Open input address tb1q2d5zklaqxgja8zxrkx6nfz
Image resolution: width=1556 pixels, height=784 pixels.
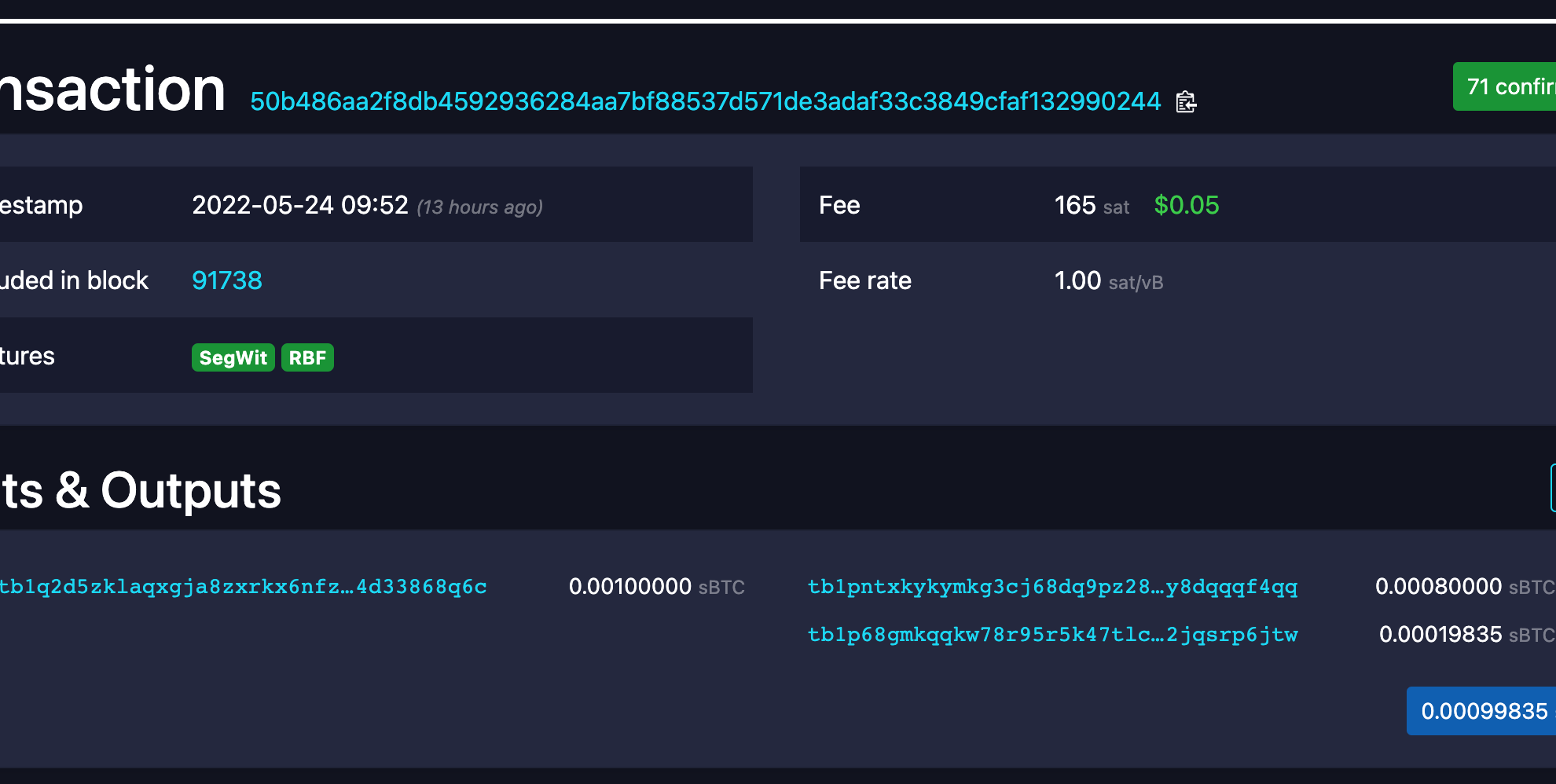(242, 587)
